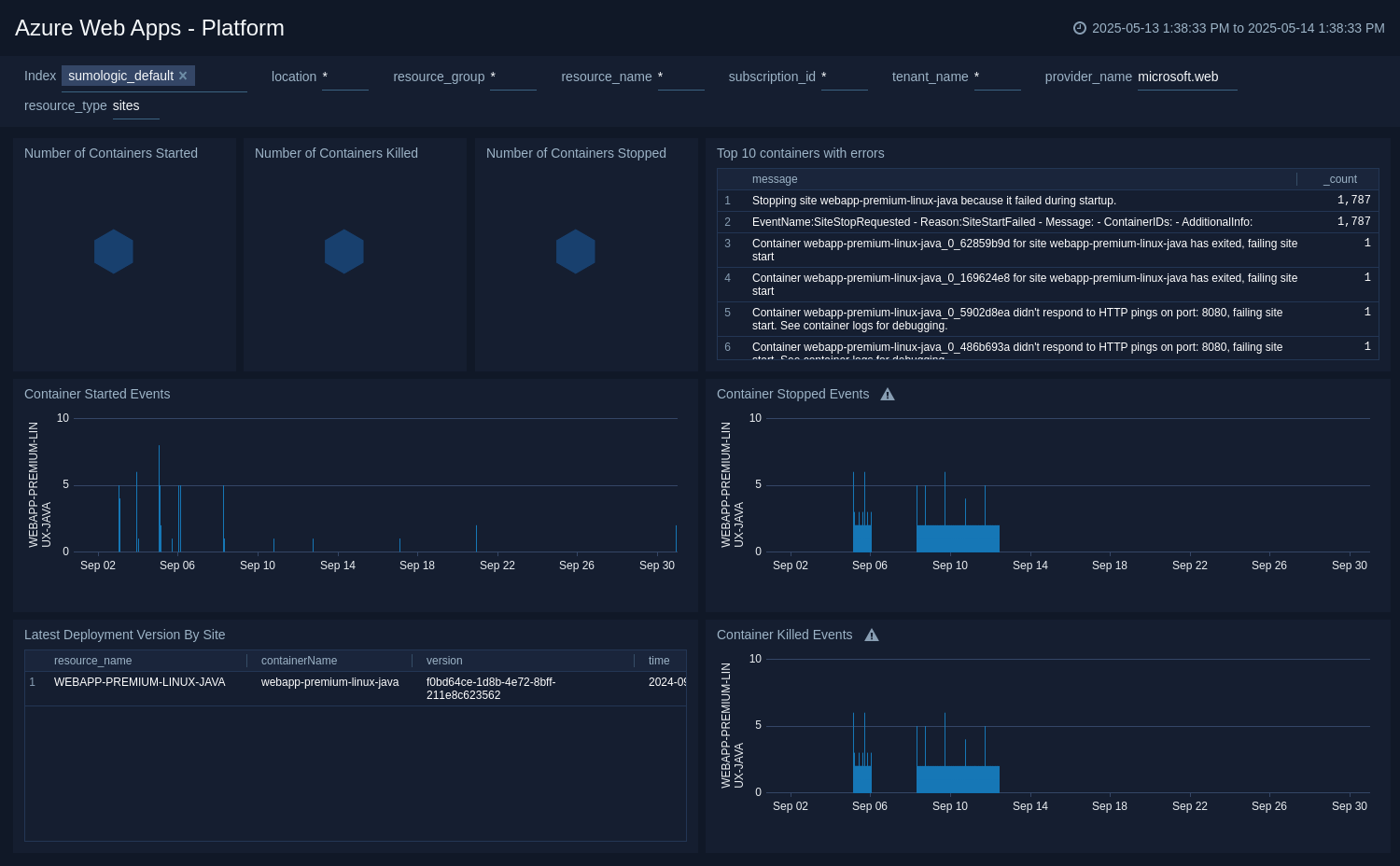Image resolution: width=1400 pixels, height=866 pixels.
Task: Click the hexagon in Number of Containers Started
Action: pyautogui.click(x=114, y=252)
